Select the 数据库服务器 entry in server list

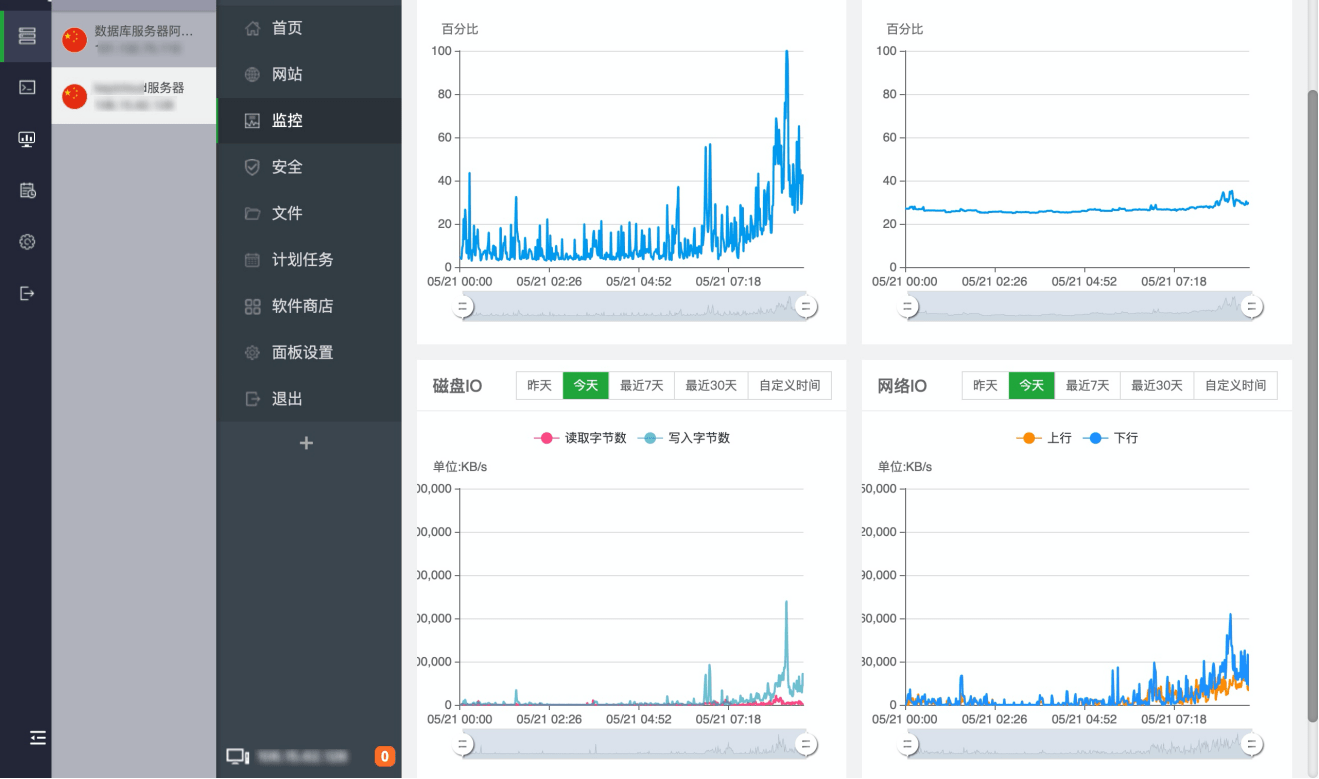pos(133,36)
